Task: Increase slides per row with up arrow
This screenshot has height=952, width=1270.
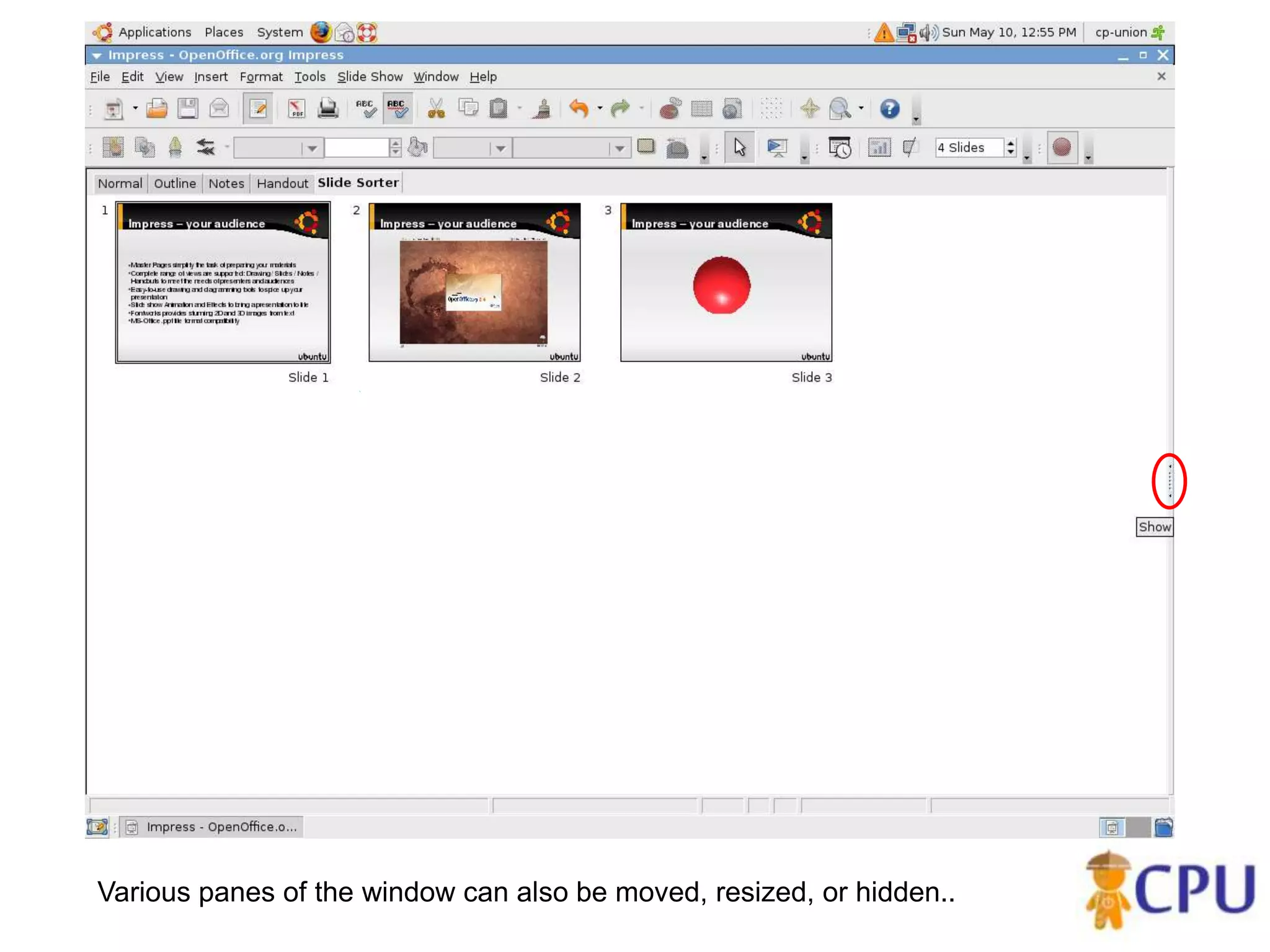Action: point(1011,143)
